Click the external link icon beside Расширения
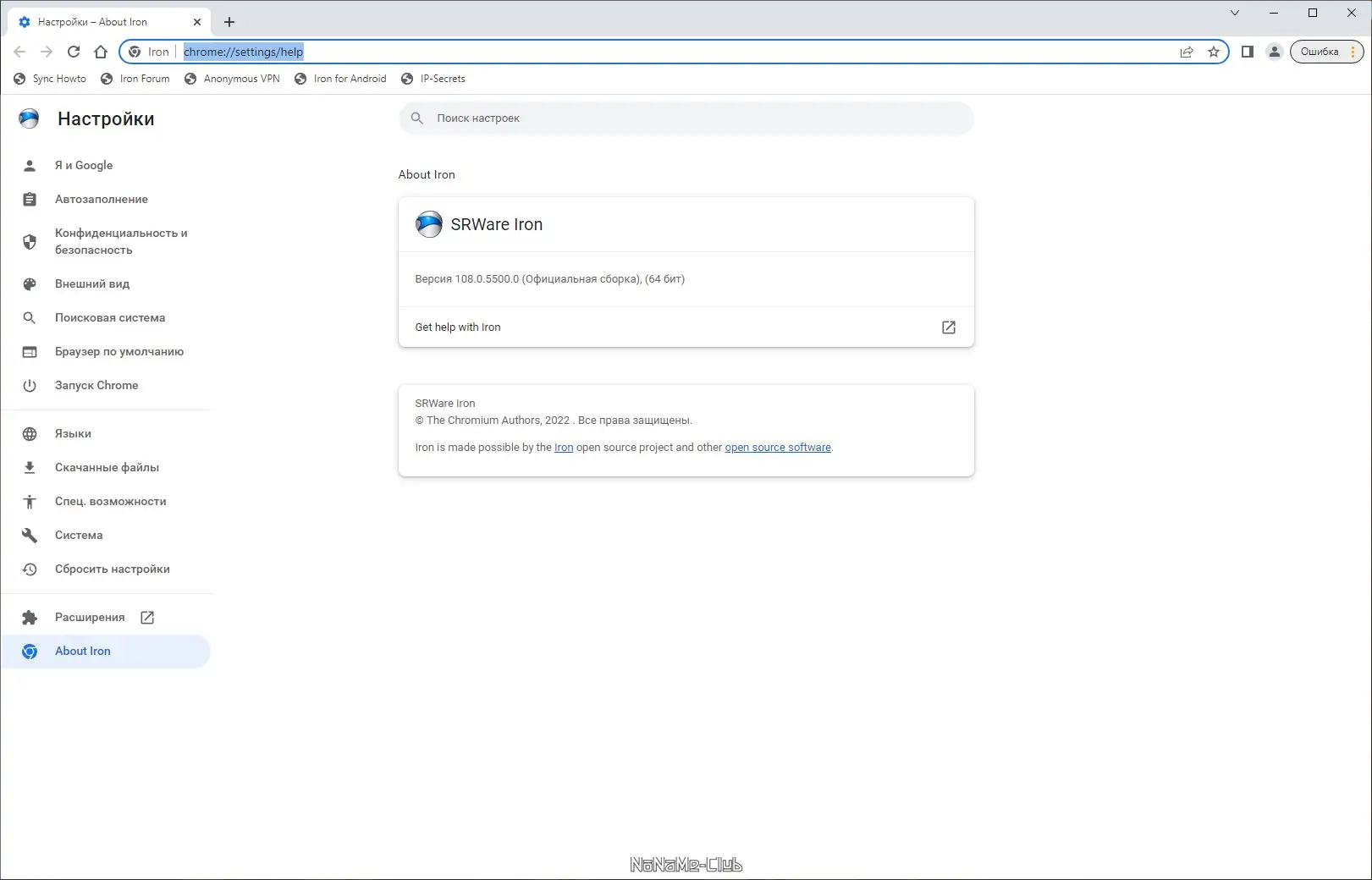 pyautogui.click(x=147, y=617)
